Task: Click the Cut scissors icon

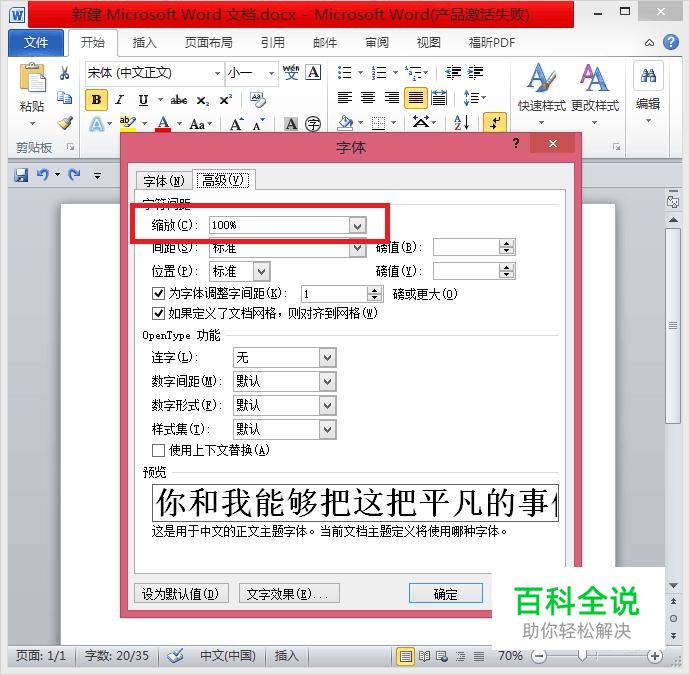Action: click(65, 73)
